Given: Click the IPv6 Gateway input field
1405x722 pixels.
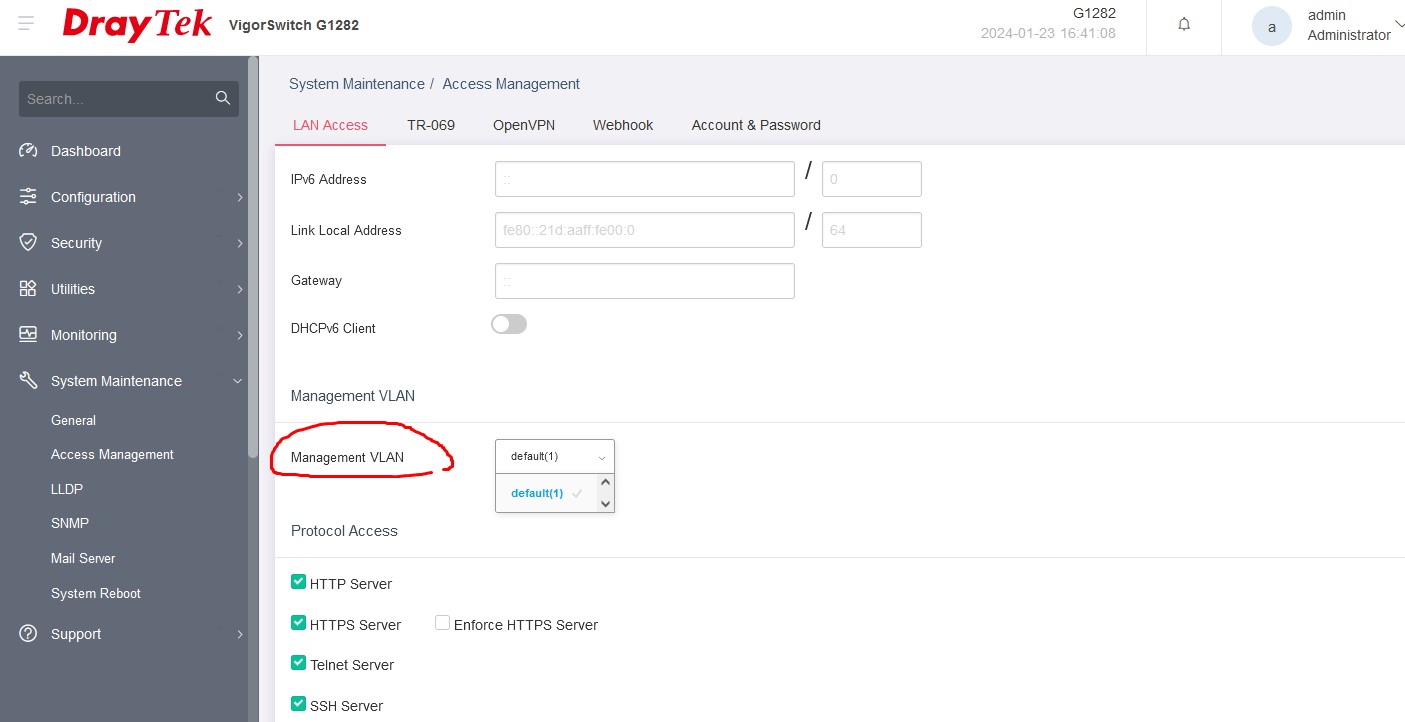Looking at the screenshot, I should point(644,281).
